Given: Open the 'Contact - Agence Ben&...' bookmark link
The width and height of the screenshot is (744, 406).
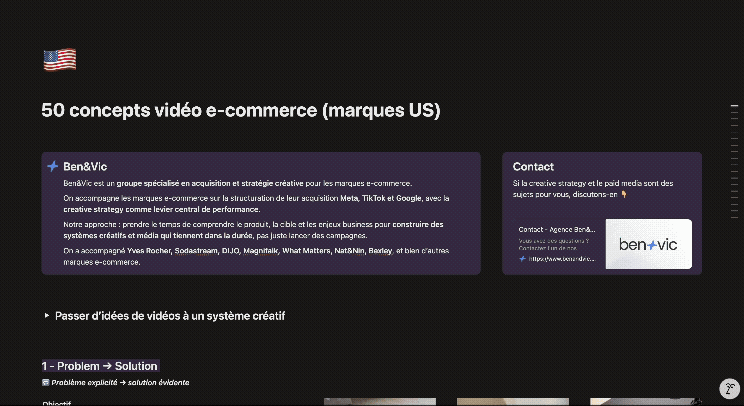Looking at the screenshot, I should coord(557,230).
